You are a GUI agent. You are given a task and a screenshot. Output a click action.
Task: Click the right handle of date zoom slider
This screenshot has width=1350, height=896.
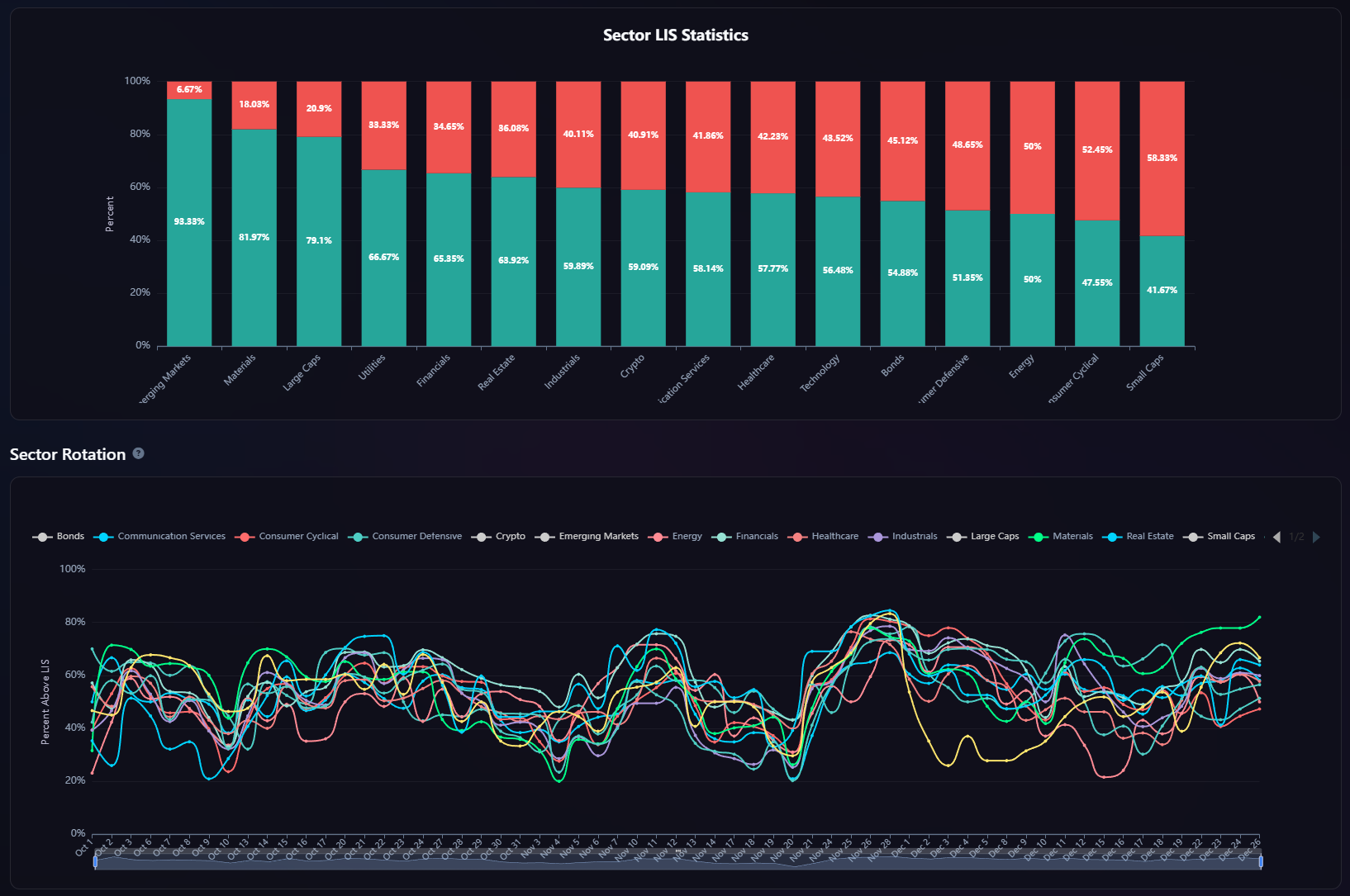pos(1261,861)
